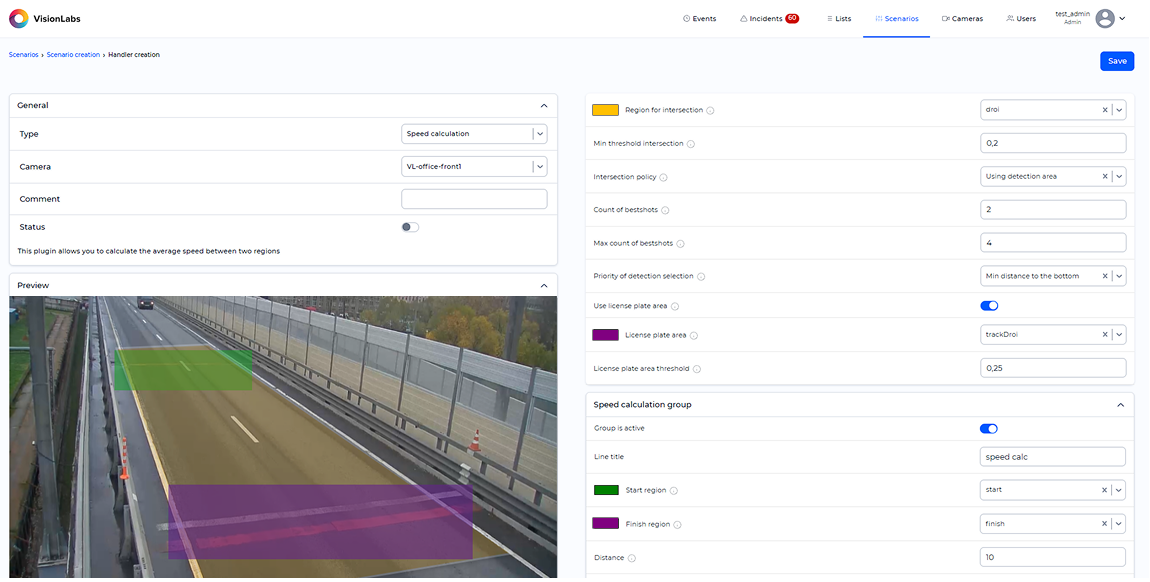Click the Save button
1150x582 pixels.
point(1117,61)
